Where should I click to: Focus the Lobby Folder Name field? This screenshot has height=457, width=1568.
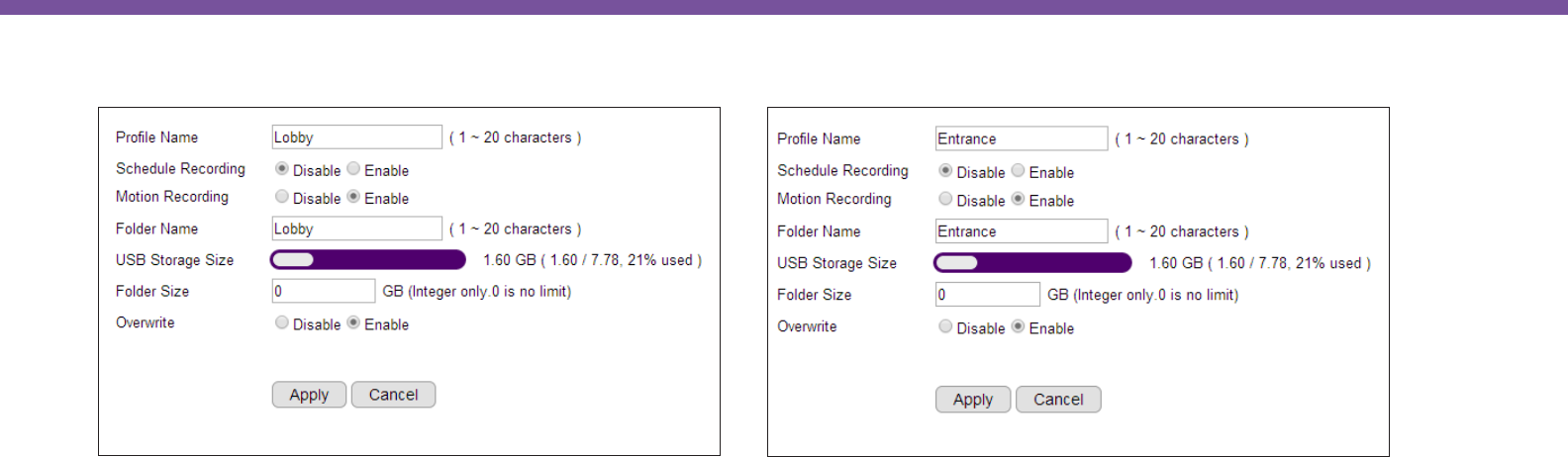357,228
